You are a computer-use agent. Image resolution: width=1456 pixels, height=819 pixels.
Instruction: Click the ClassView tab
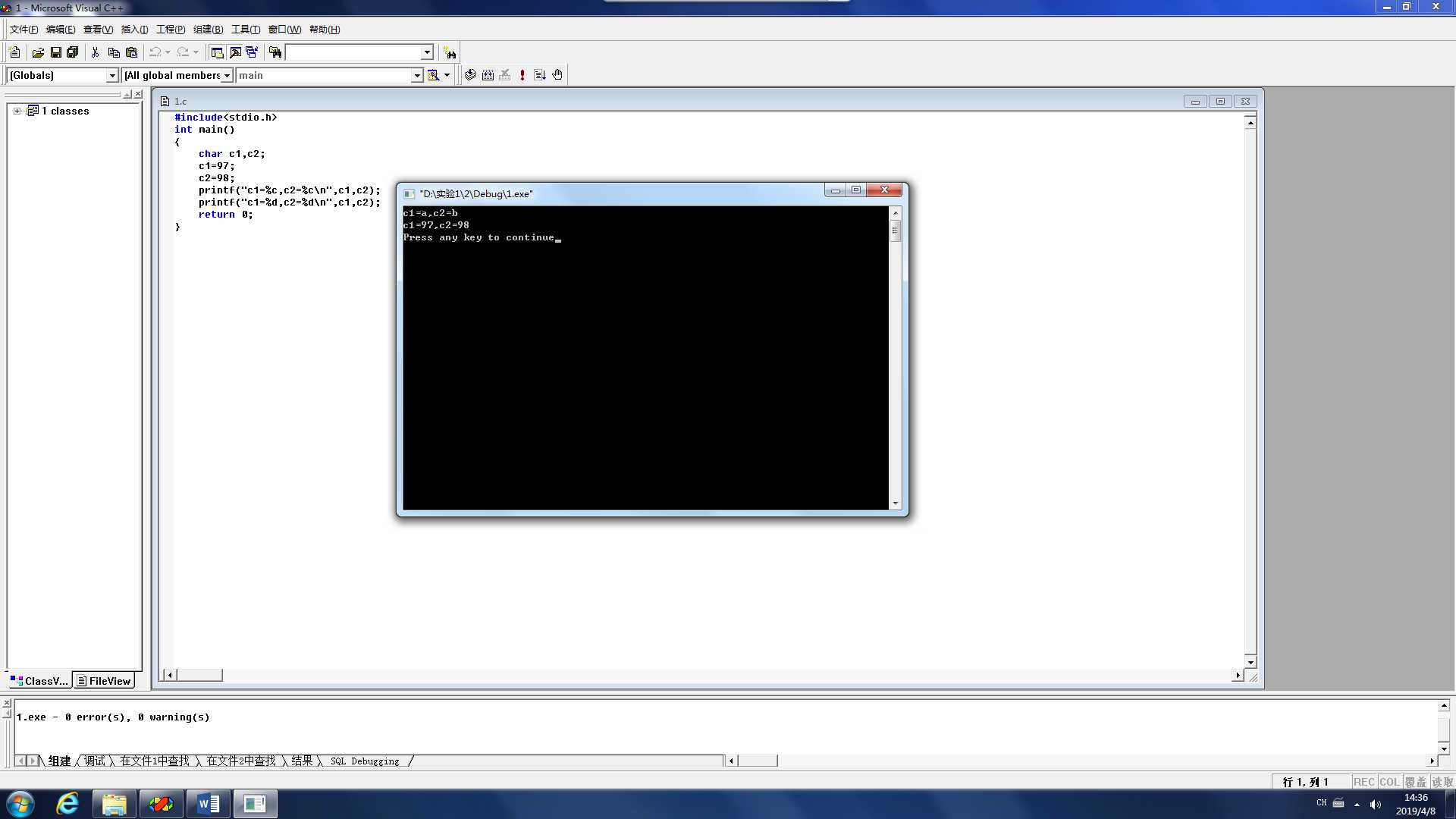point(40,681)
